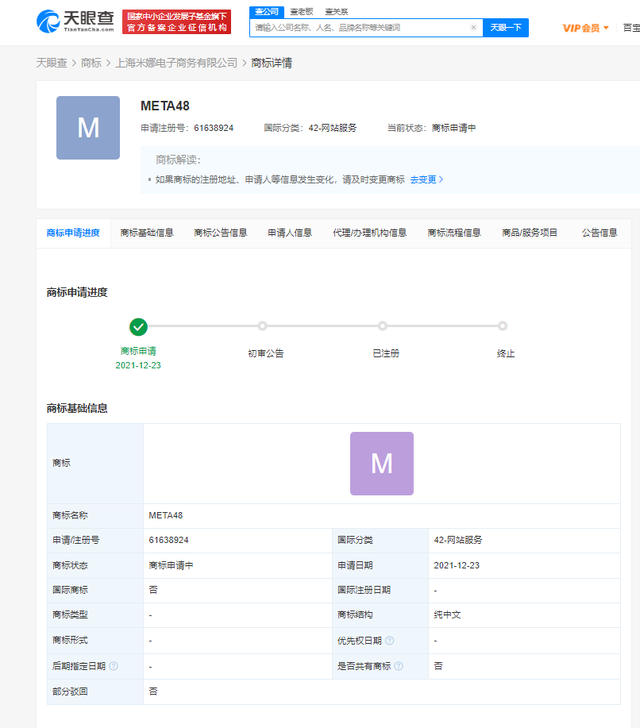Viewport: 640px width, 728px height.
Task: Focus the company name search input field
Action: (360, 28)
